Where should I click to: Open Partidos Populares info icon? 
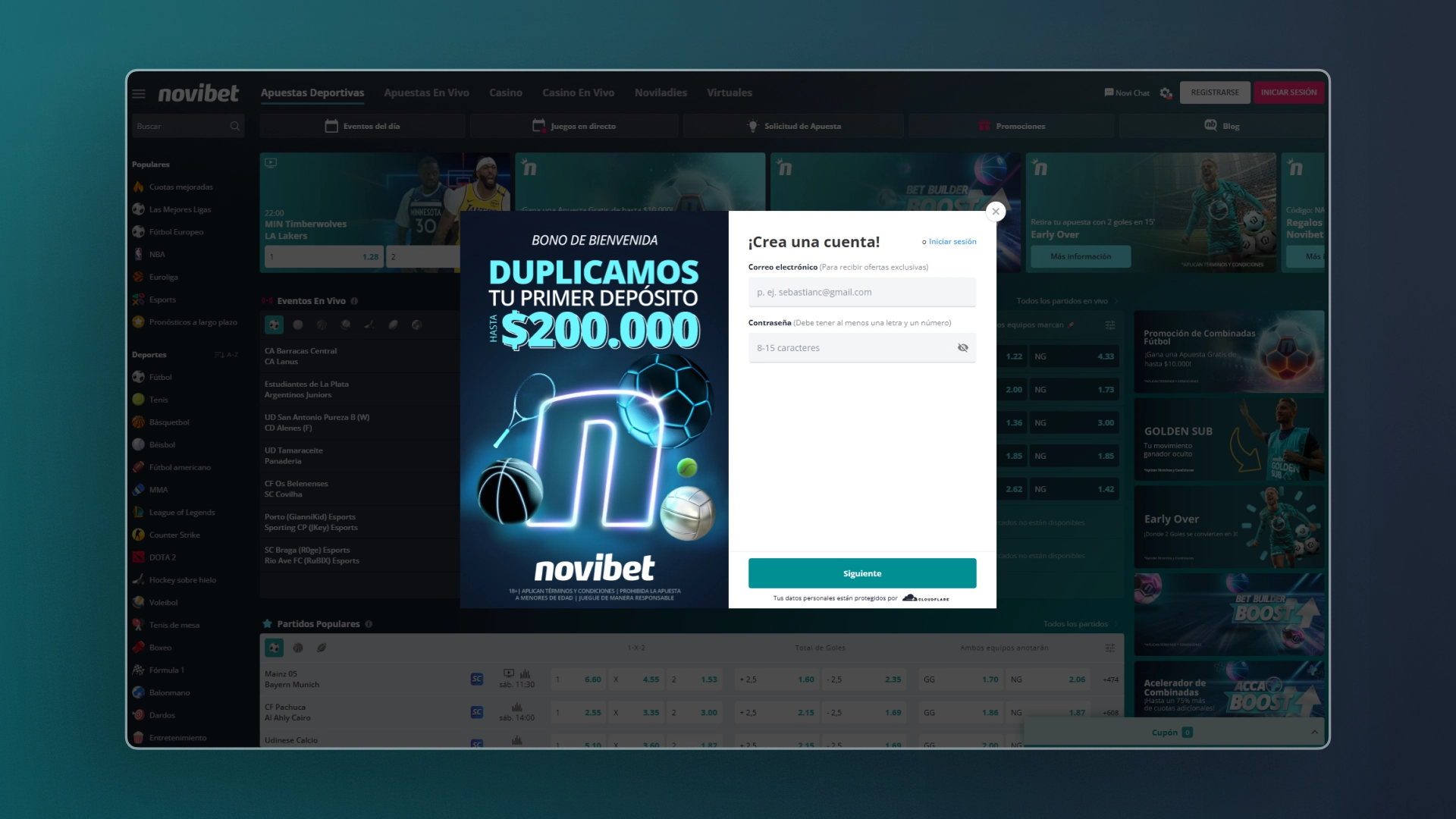pyautogui.click(x=369, y=624)
